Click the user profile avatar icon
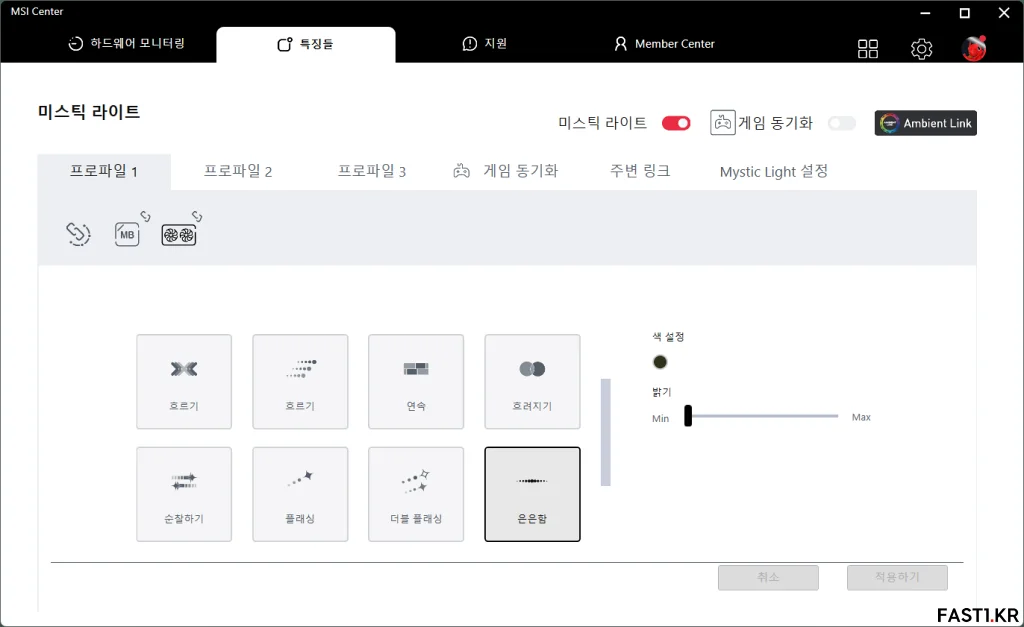Screen dimensions: 1024x627 pyautogui.click(x=973, y=49)
